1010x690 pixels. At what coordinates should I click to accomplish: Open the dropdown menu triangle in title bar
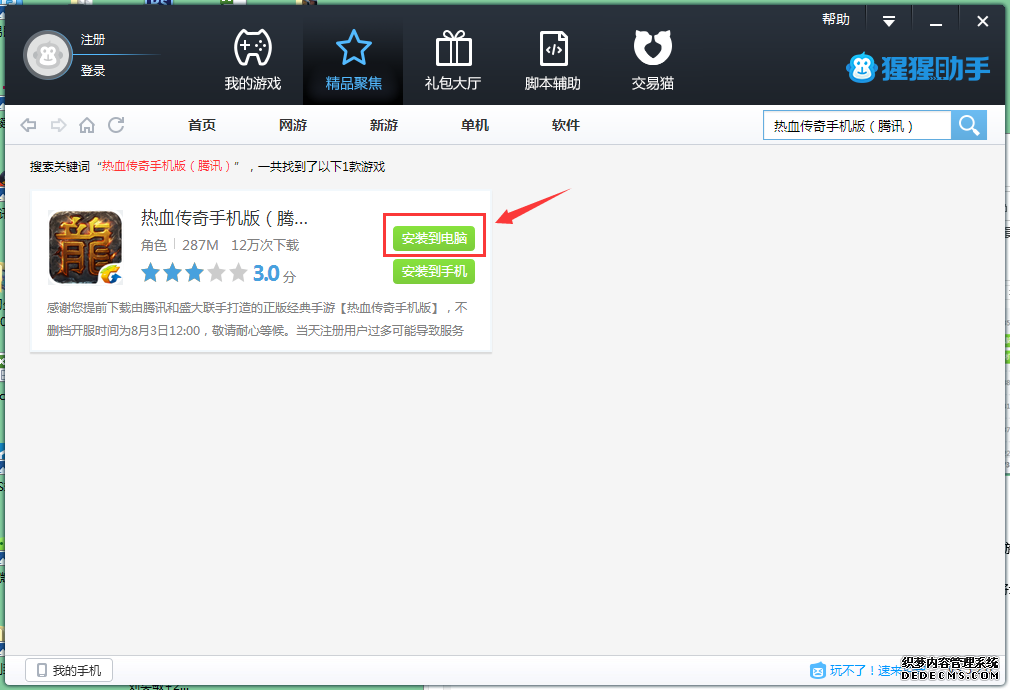(x=889, y=21)
